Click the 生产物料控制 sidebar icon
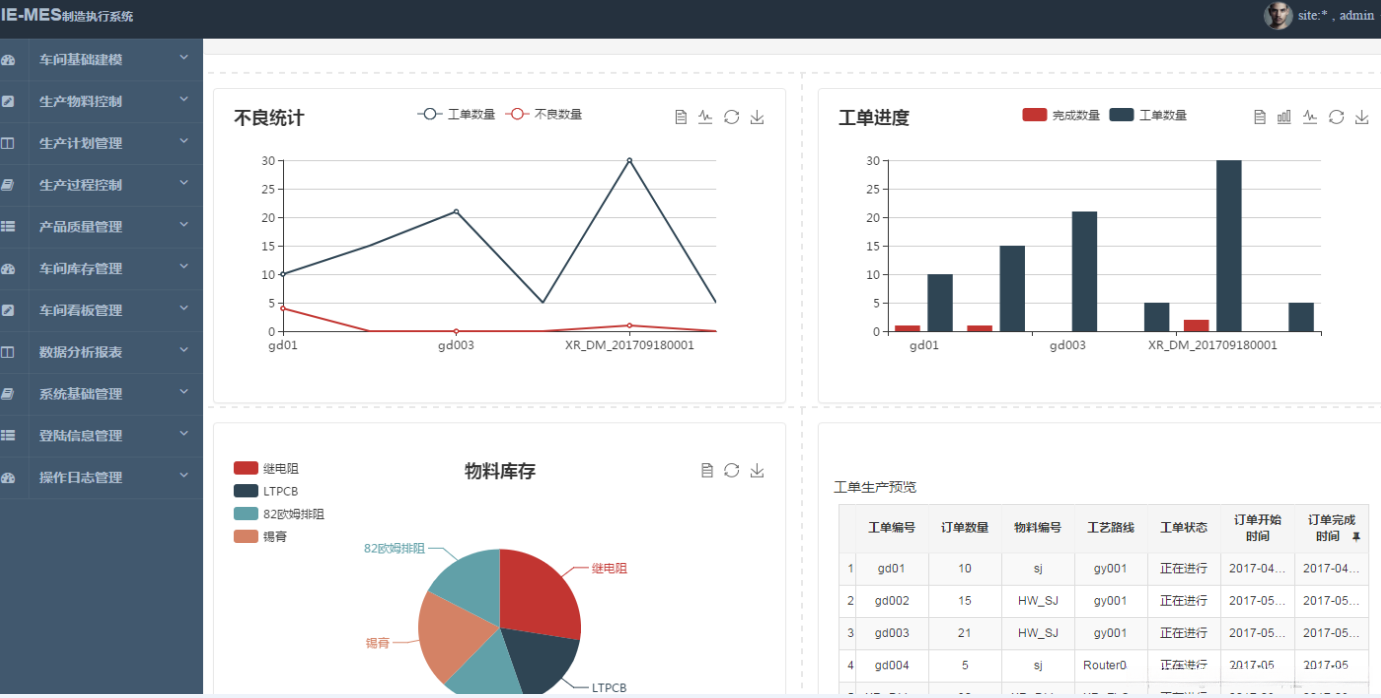The width and height of the screenshot is (1381, 698). (8, 102)
